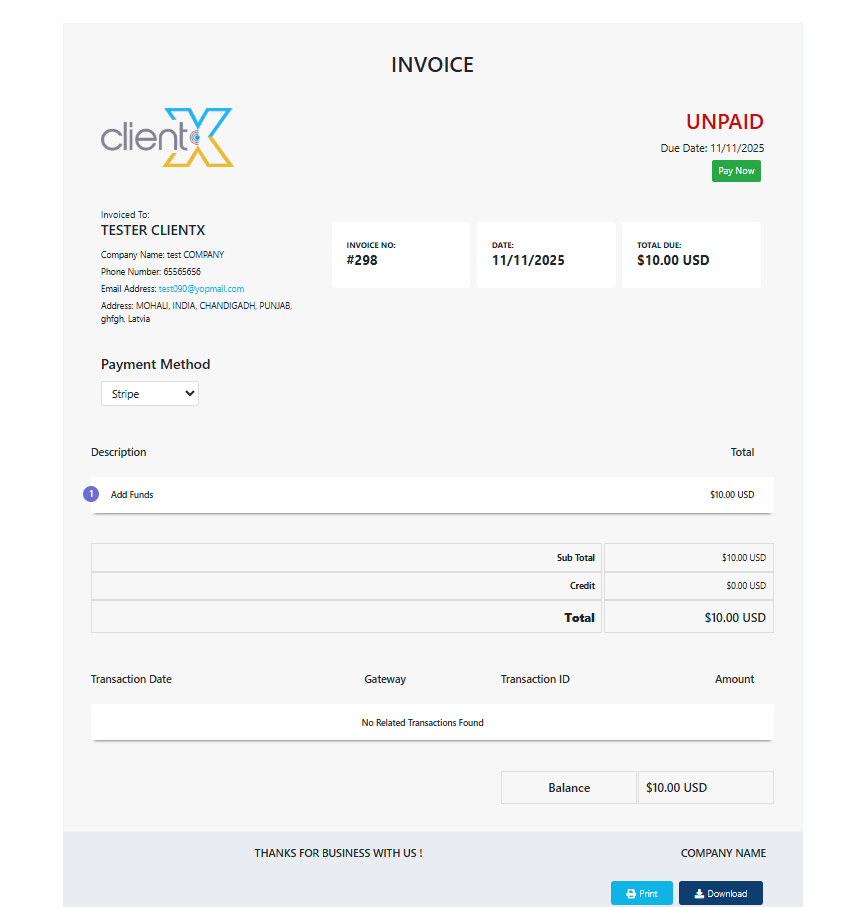This screenshot has width=866, height=907.
Task: Click the Download button label
Action: [727, 894]
